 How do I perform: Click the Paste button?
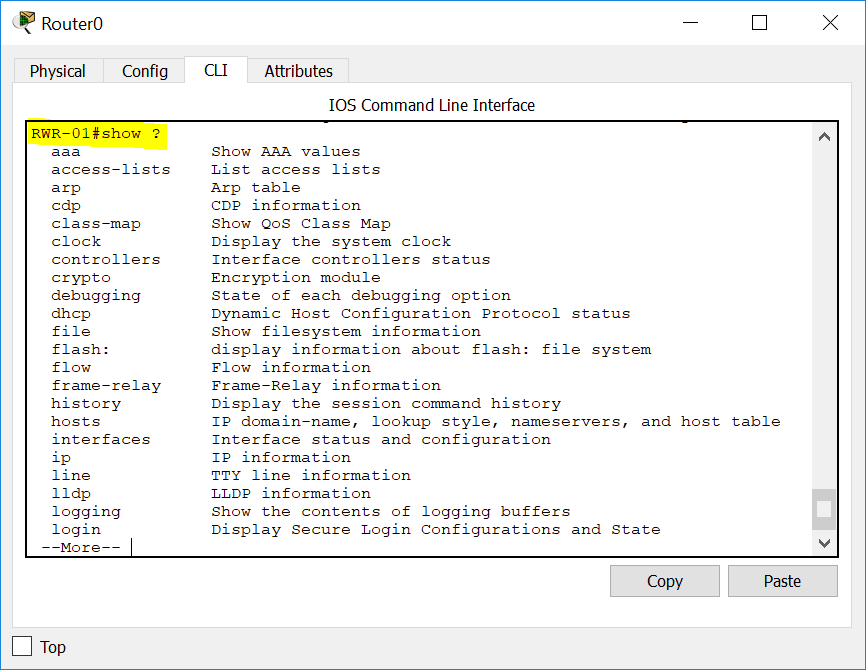(x=782, y=581)
